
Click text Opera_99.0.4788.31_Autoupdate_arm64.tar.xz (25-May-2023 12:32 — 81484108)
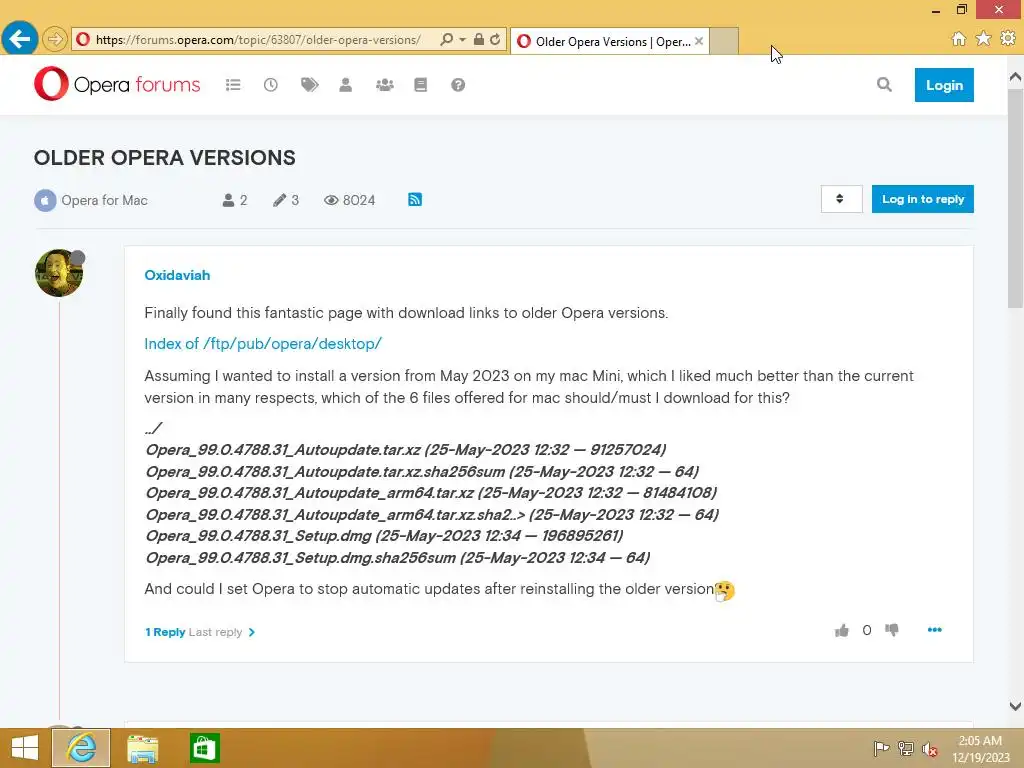point(431,493)
